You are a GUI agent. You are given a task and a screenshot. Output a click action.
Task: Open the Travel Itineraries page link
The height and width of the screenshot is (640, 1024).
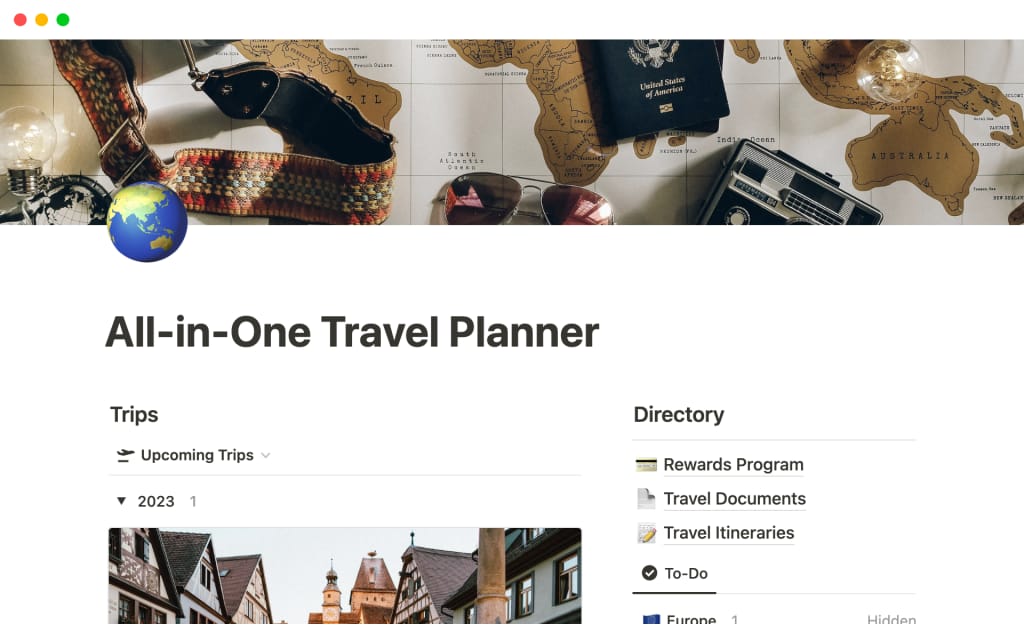[729, 533]
